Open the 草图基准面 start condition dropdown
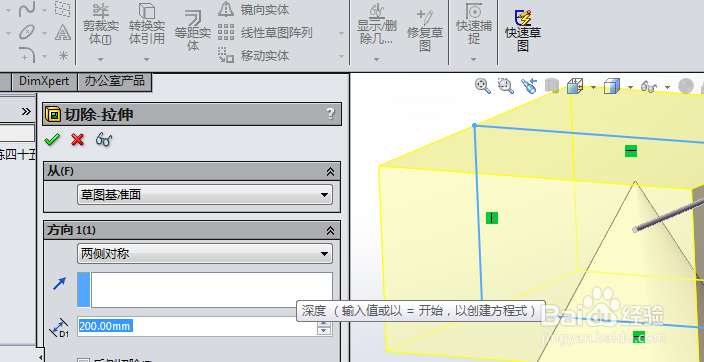This screenshot has height=362, width=704. (x=205, y=194)
